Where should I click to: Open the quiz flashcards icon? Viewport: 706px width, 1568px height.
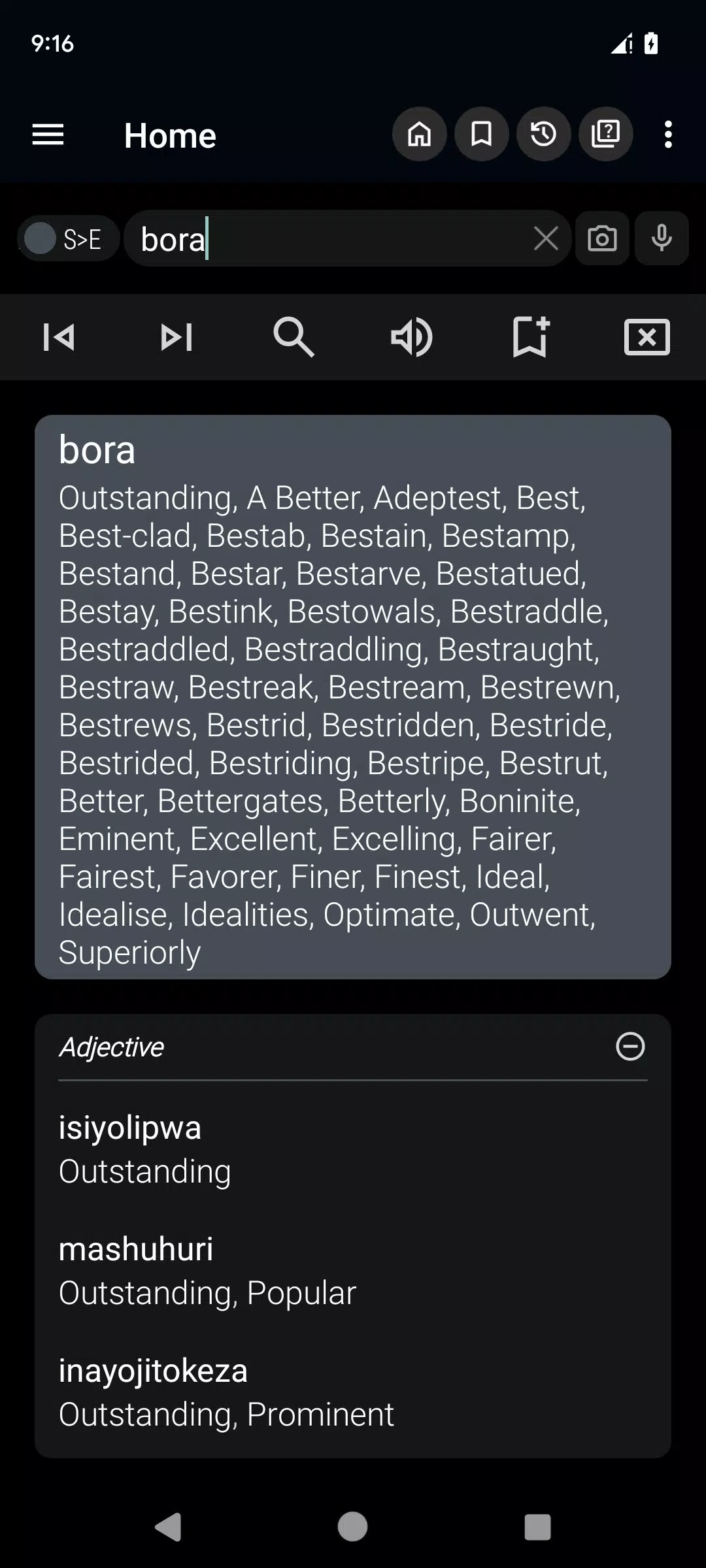[x=605, y=135]
